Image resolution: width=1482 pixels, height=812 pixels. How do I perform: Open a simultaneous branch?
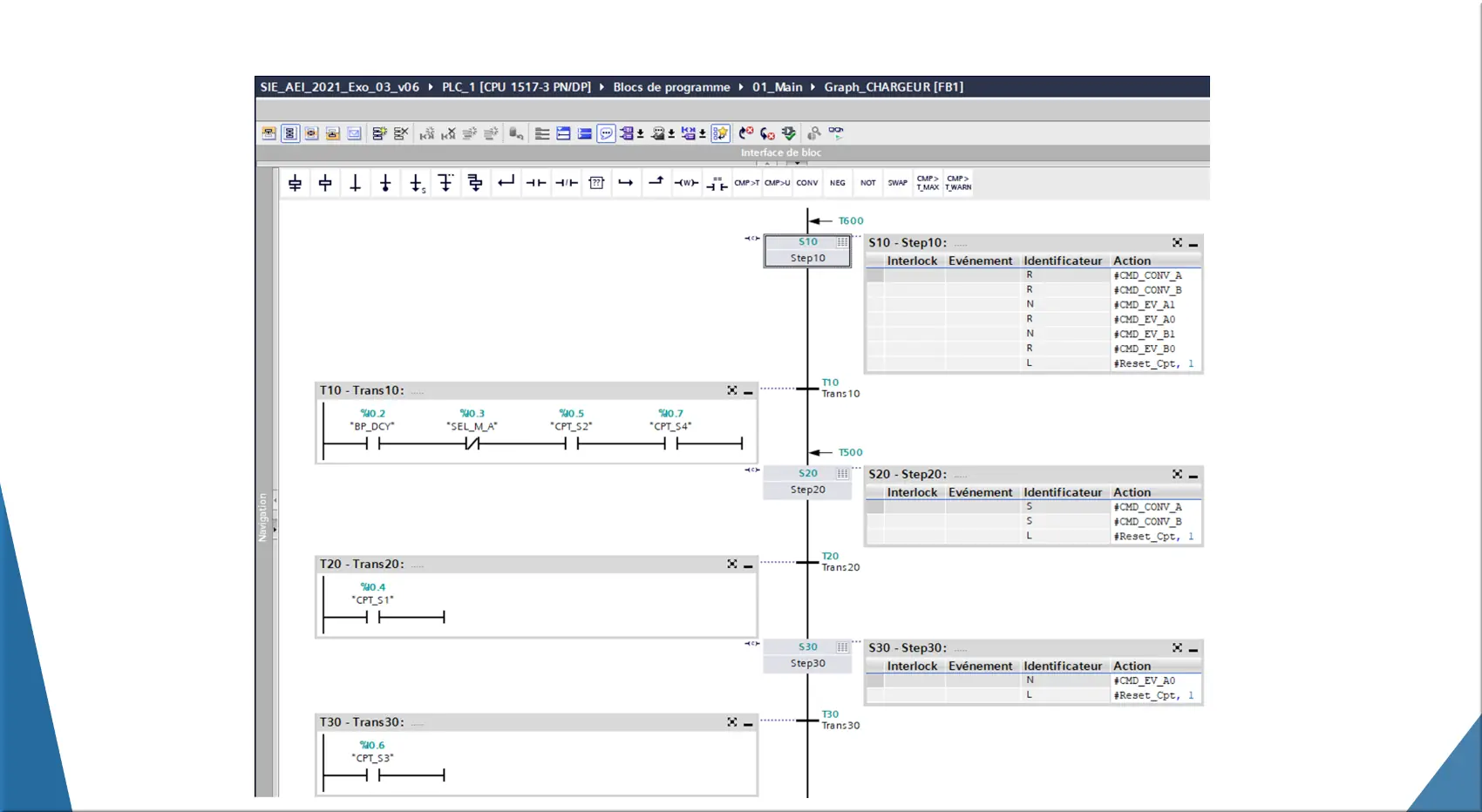click(x=475, y=183)
